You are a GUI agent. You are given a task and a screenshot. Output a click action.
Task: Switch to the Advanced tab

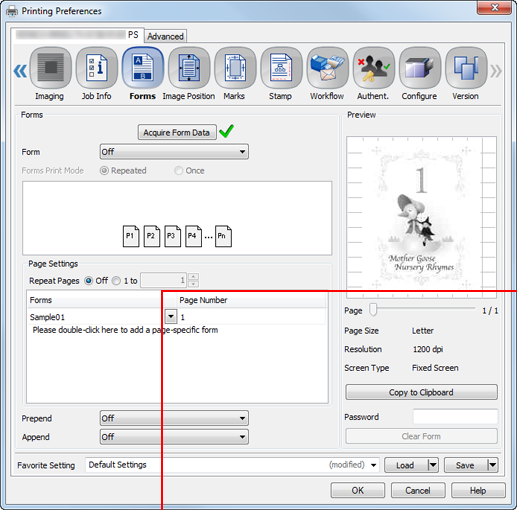click(165, 36)
